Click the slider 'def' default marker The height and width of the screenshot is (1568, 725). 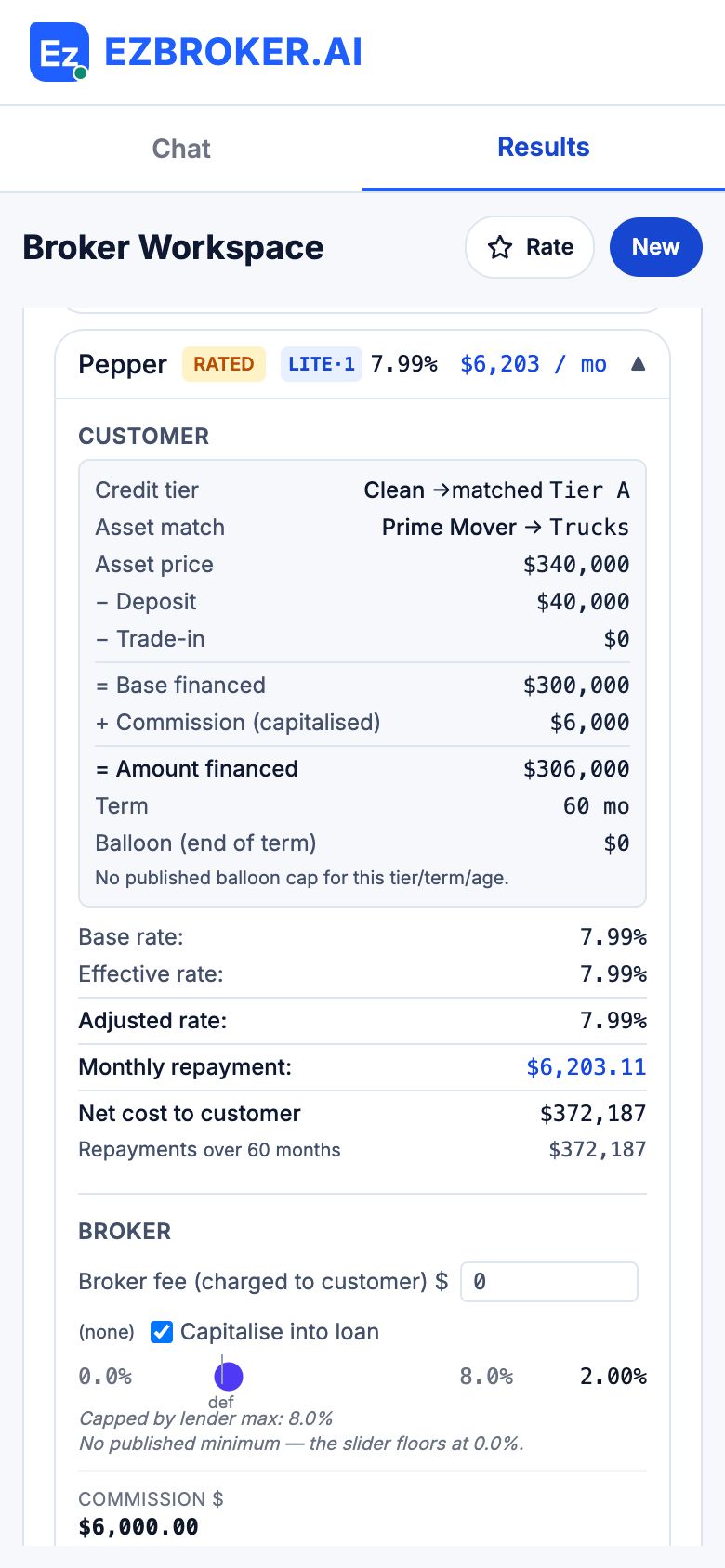coord(221,1402)
